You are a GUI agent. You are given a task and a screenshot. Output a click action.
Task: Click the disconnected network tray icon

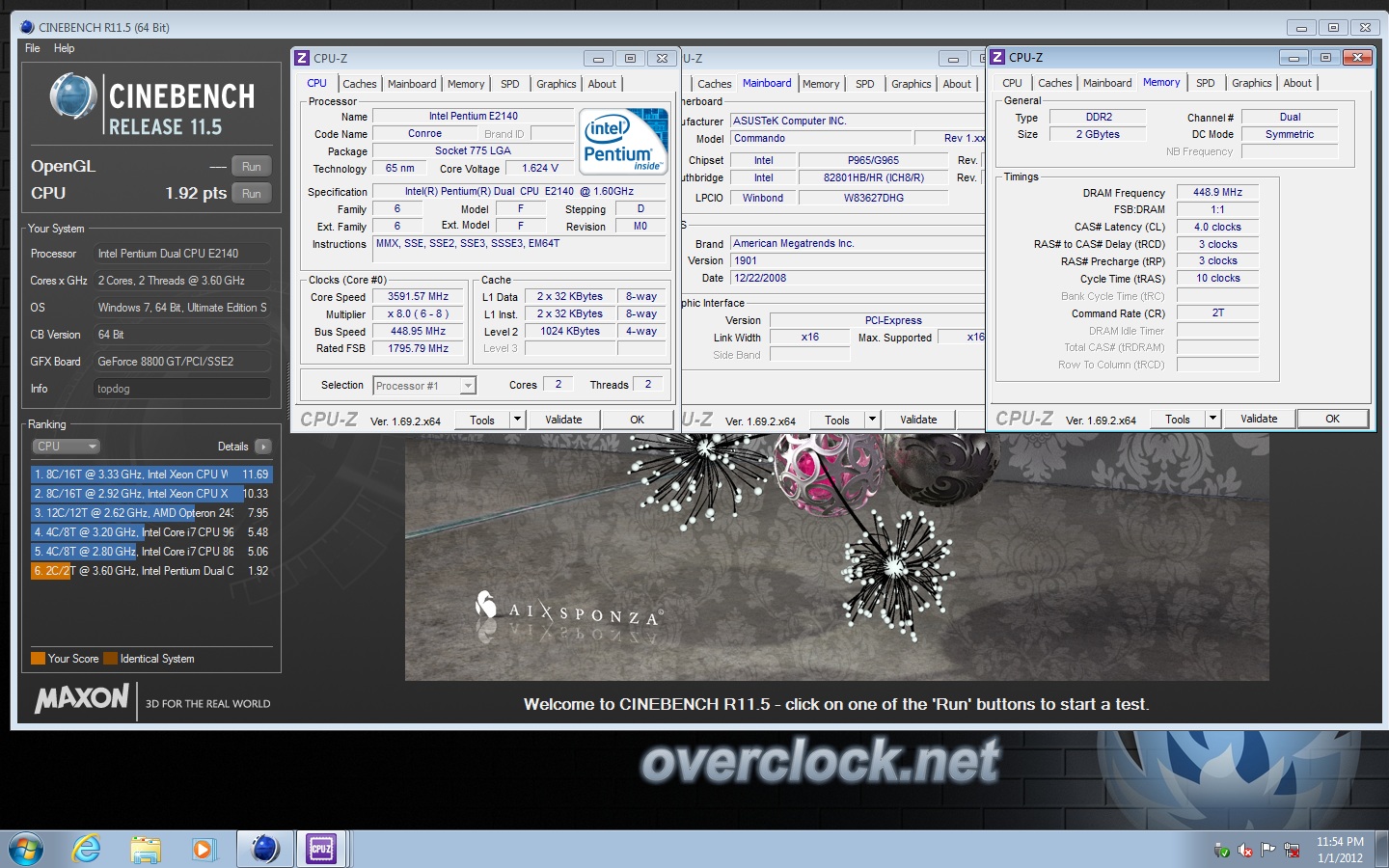click(x=1291, y=850)
